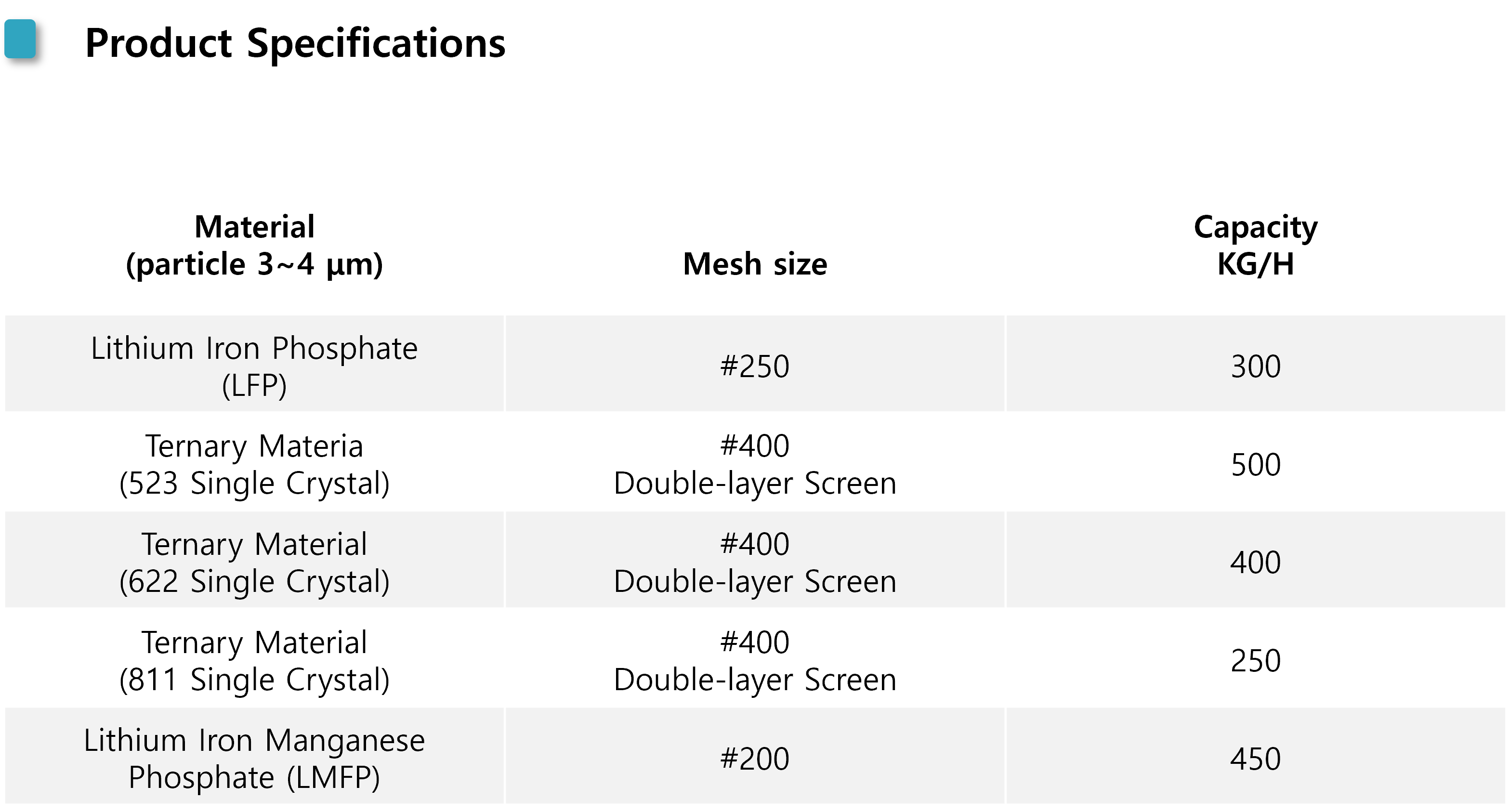The height and width of the screenshot is (812, 1509).
Task: Click the Mesh size column header
Action: 754,263
